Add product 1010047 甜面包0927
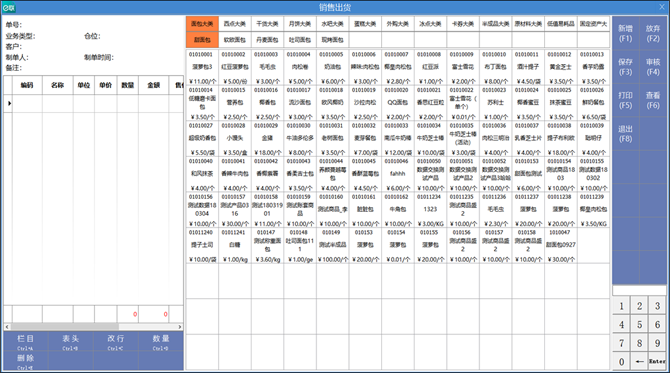Image resolution: width=670 pixels, height=373 pixels. [561, 245]
